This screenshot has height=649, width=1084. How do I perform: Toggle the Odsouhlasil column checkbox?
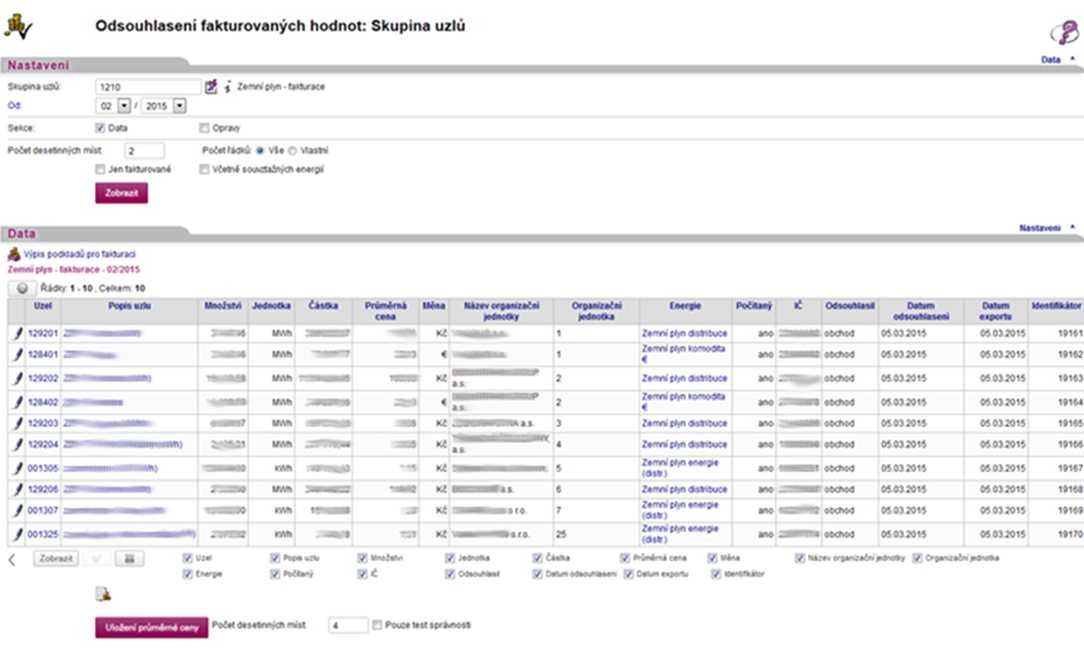(450, 574)
